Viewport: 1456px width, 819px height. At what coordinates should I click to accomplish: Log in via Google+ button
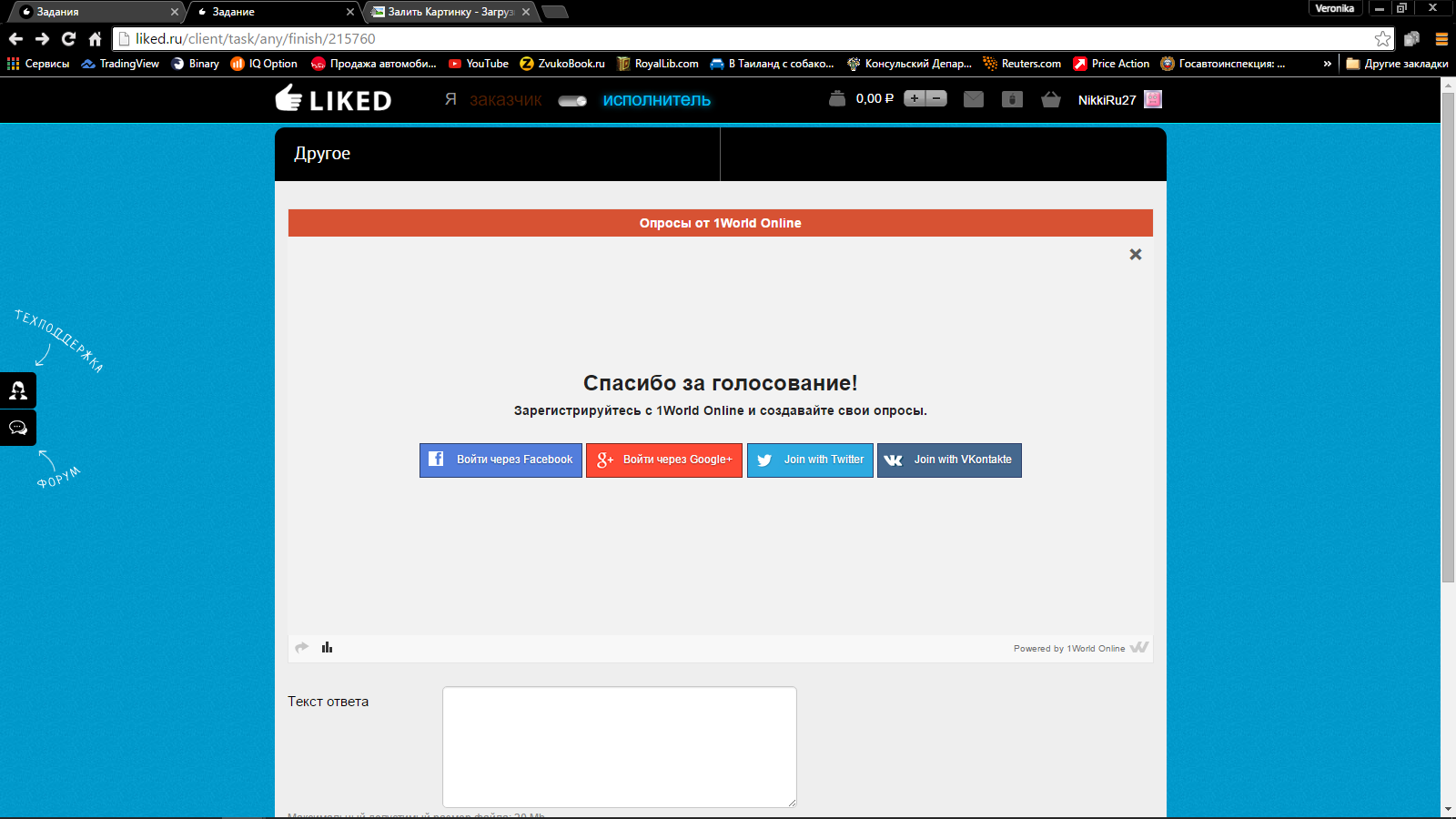click(664, 460)
